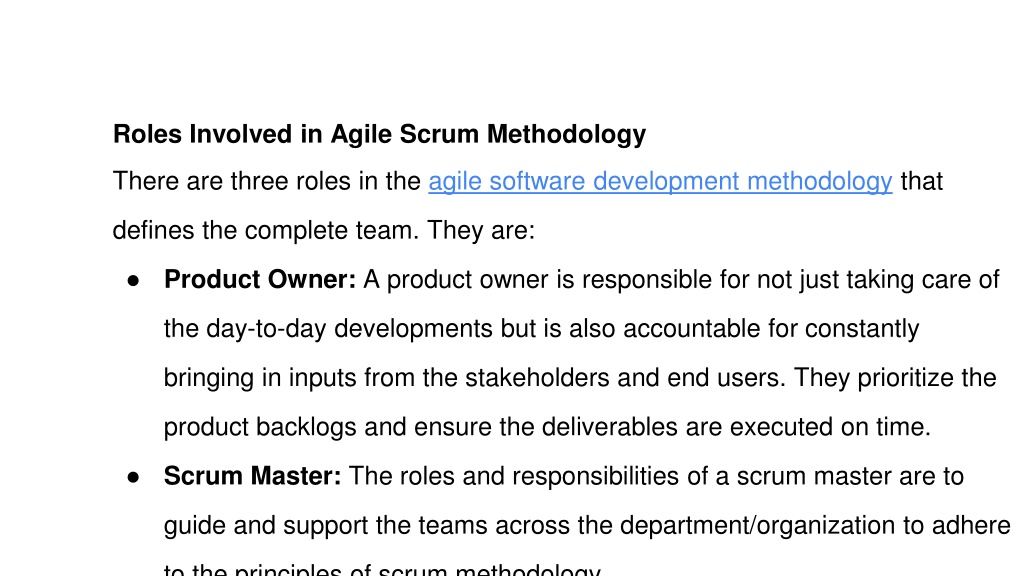The image size is (1024, 576).
Task: Click the bullet point before Scrum Master
Action: click(x=134, y=478)
